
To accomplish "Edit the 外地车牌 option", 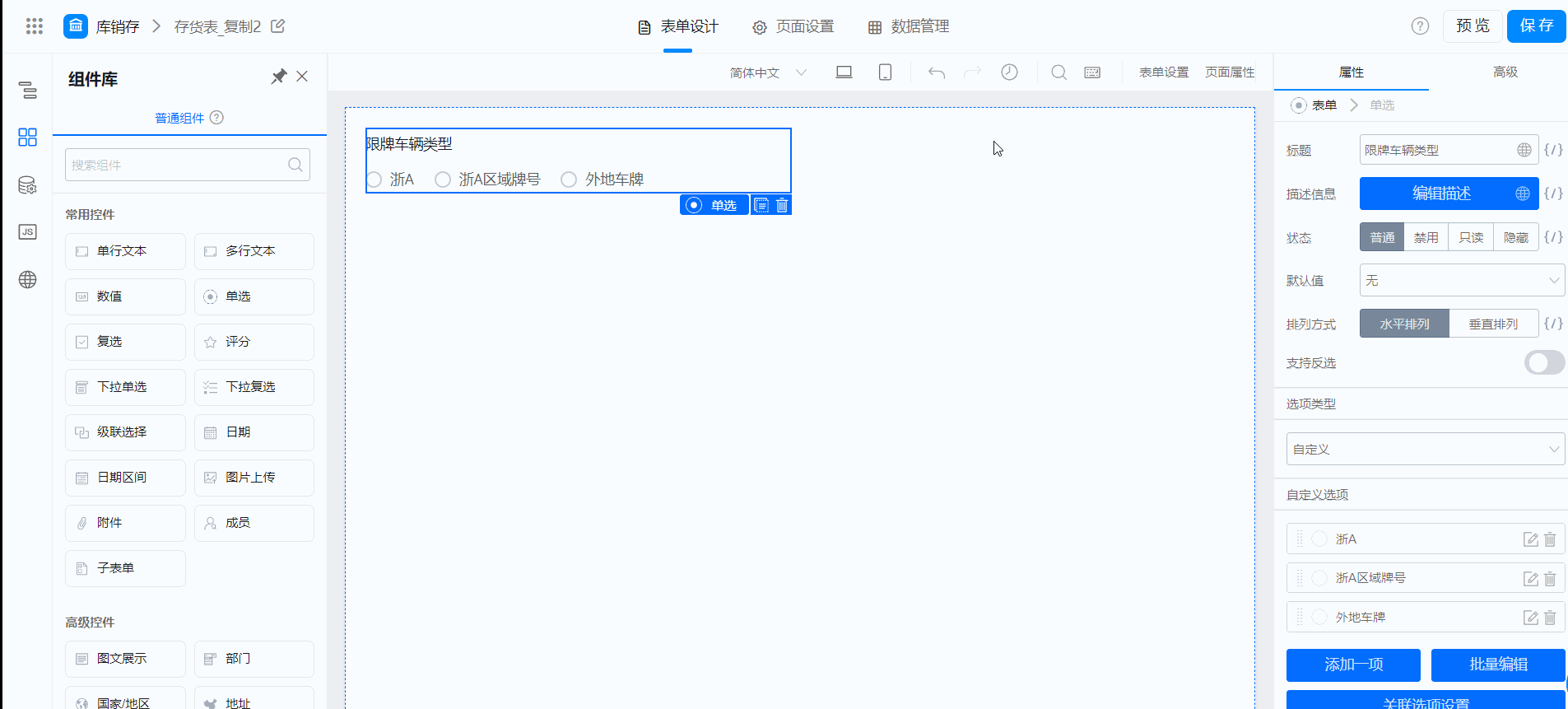I will pyautogui.click(x=1531, y=618).
